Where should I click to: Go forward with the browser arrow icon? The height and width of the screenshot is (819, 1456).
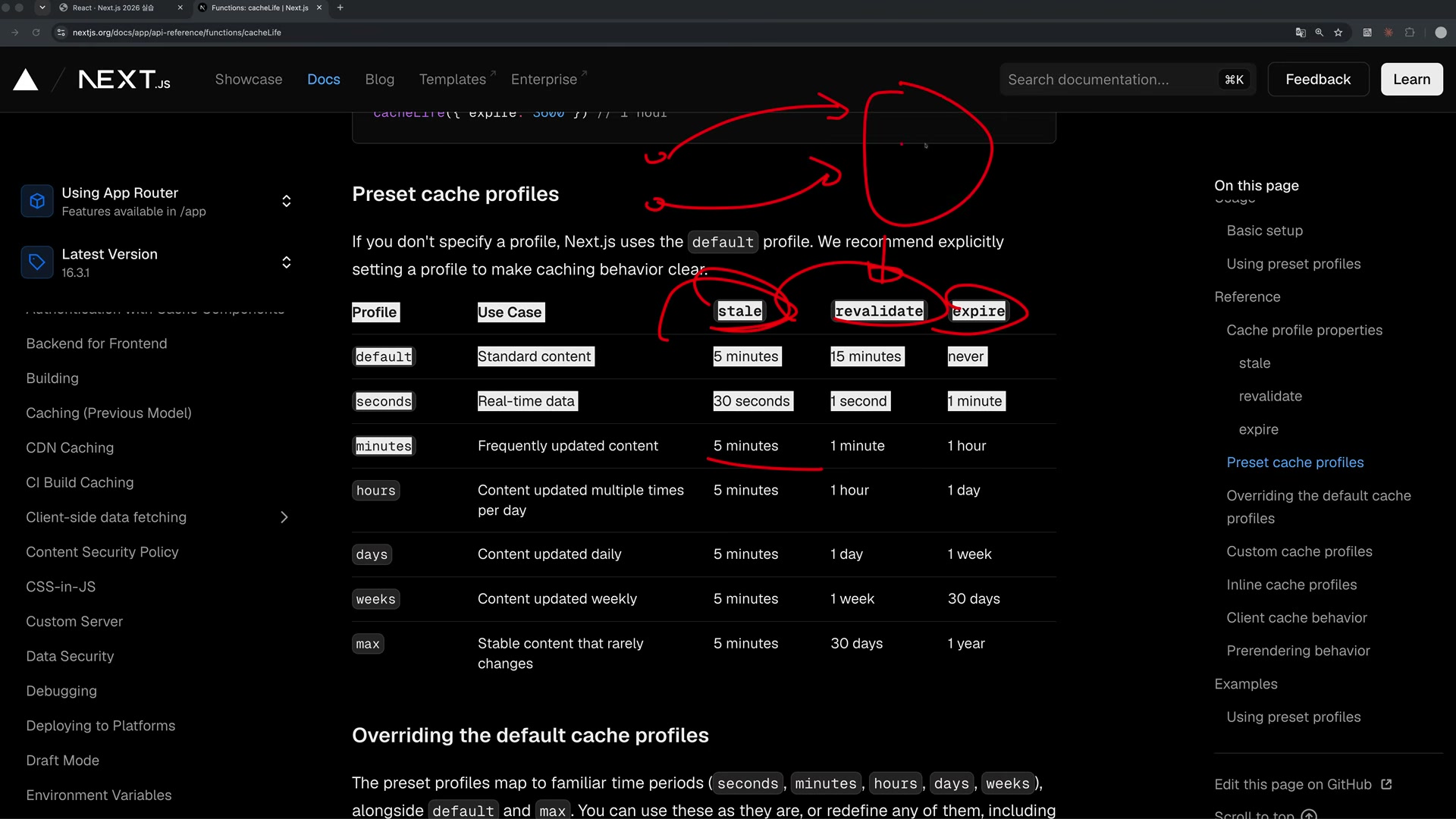tap(14, 33)
